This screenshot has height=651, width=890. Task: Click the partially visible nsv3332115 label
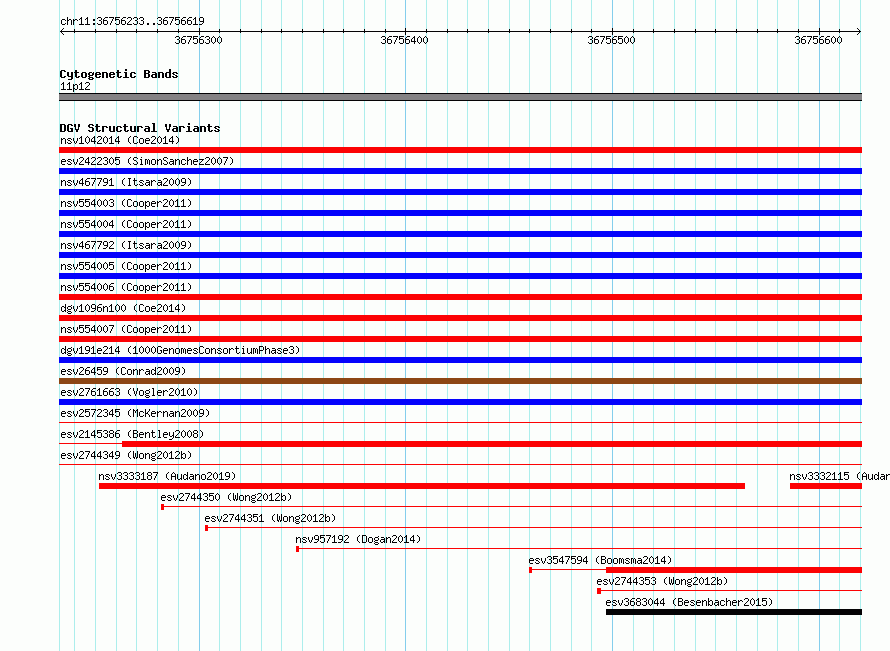(x=839, y=476)
